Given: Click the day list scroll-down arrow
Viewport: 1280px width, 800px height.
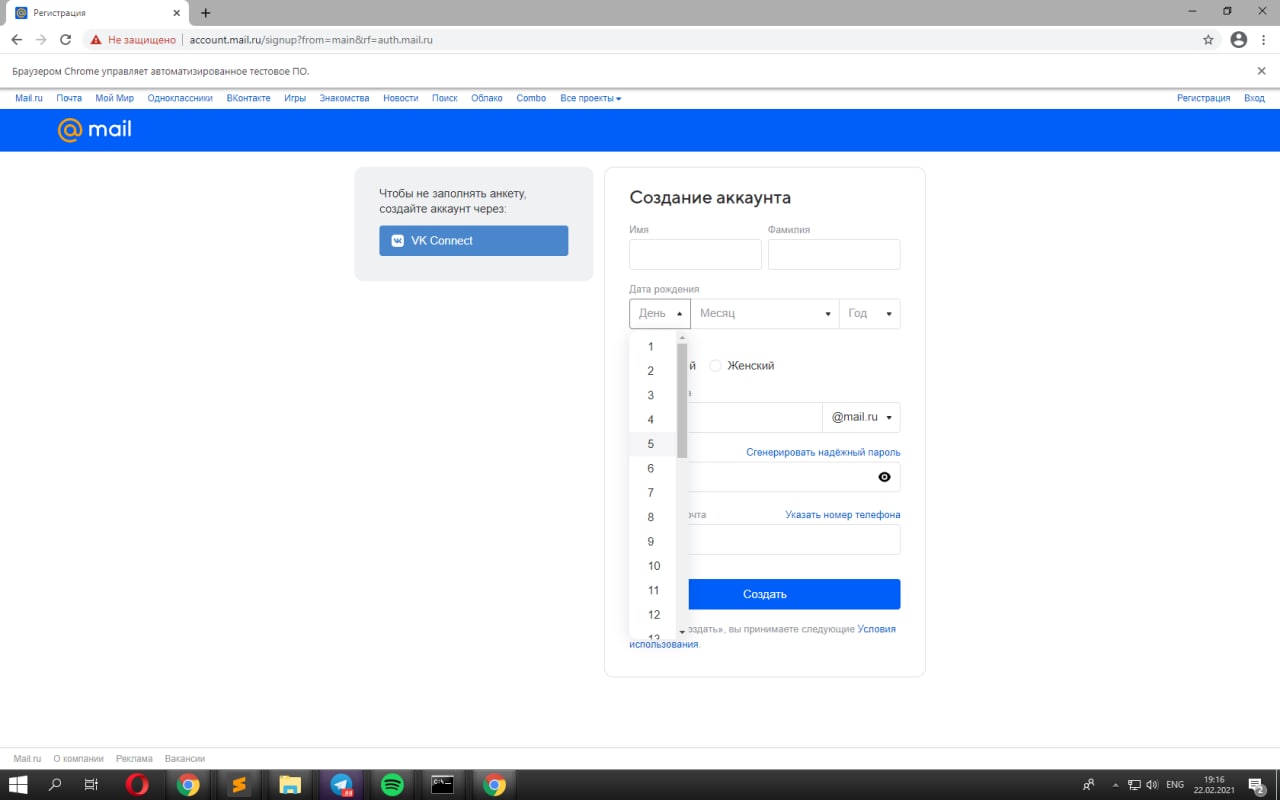Looking at the screenshot, I should (682, 632).
